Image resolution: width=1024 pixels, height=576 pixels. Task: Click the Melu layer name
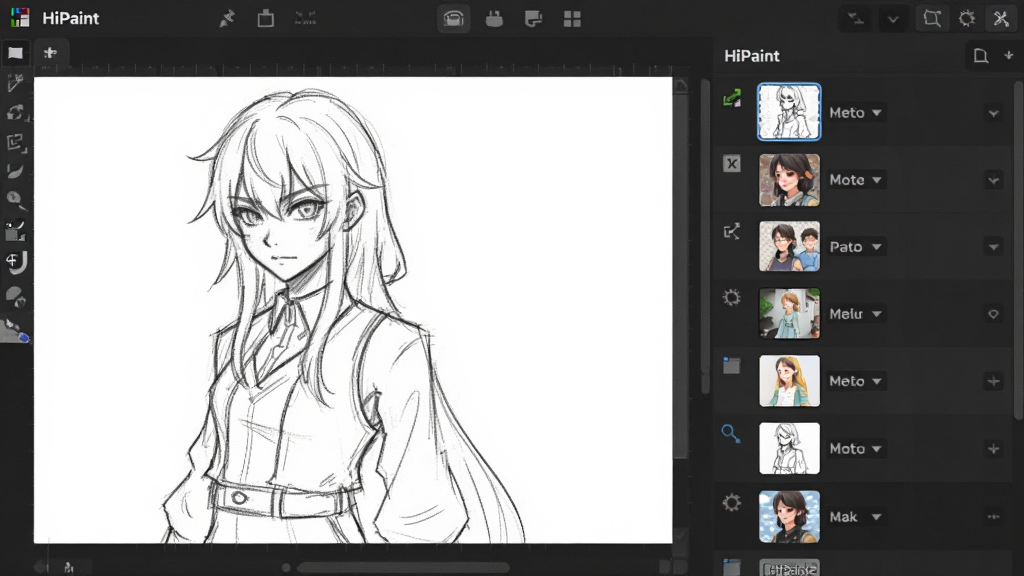tap(846, 314)
